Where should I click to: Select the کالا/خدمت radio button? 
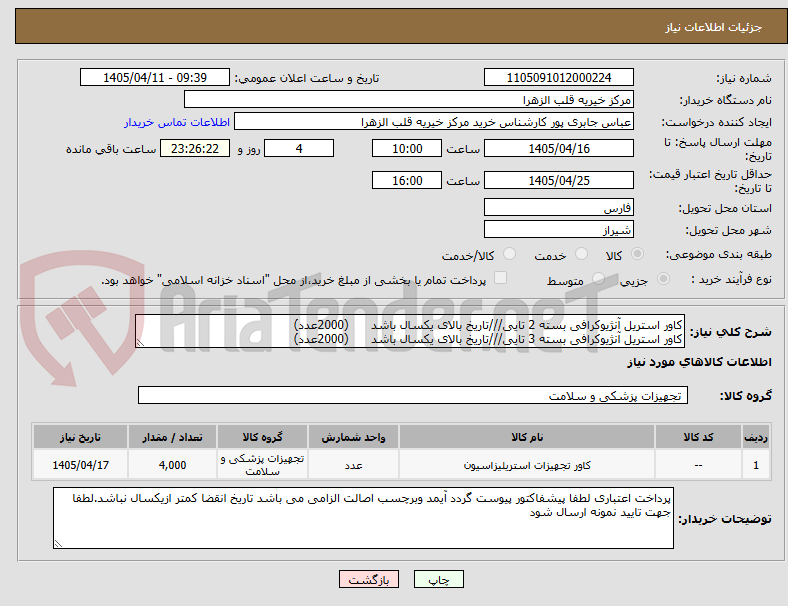510,254
